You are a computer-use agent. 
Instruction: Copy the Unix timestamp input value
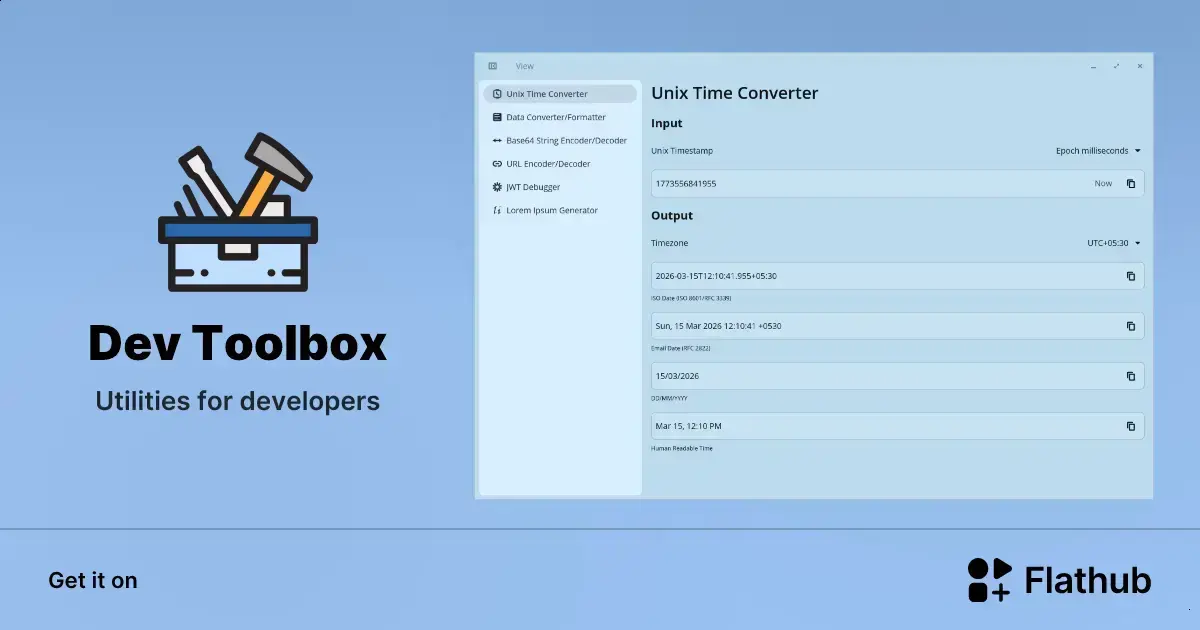pos(1131,184)
